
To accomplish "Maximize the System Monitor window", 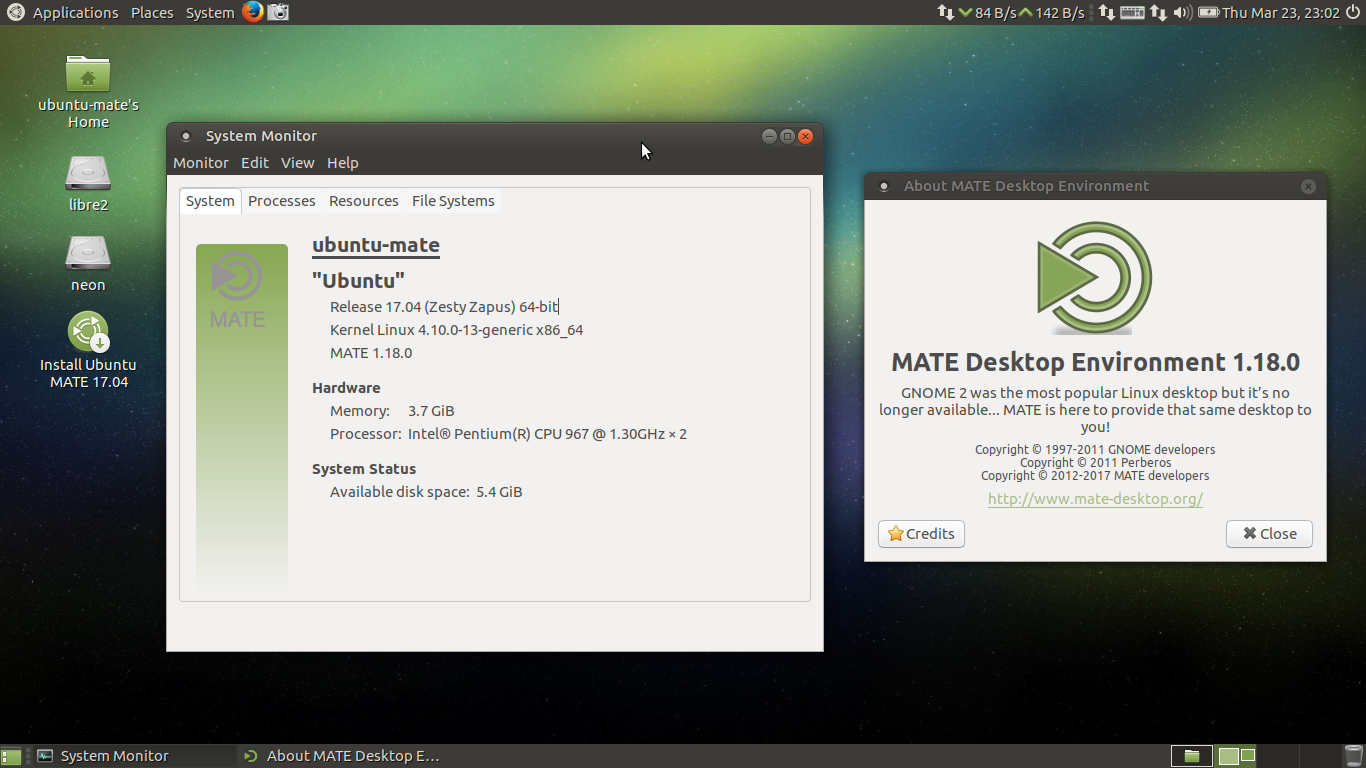I will coord(787,136).
